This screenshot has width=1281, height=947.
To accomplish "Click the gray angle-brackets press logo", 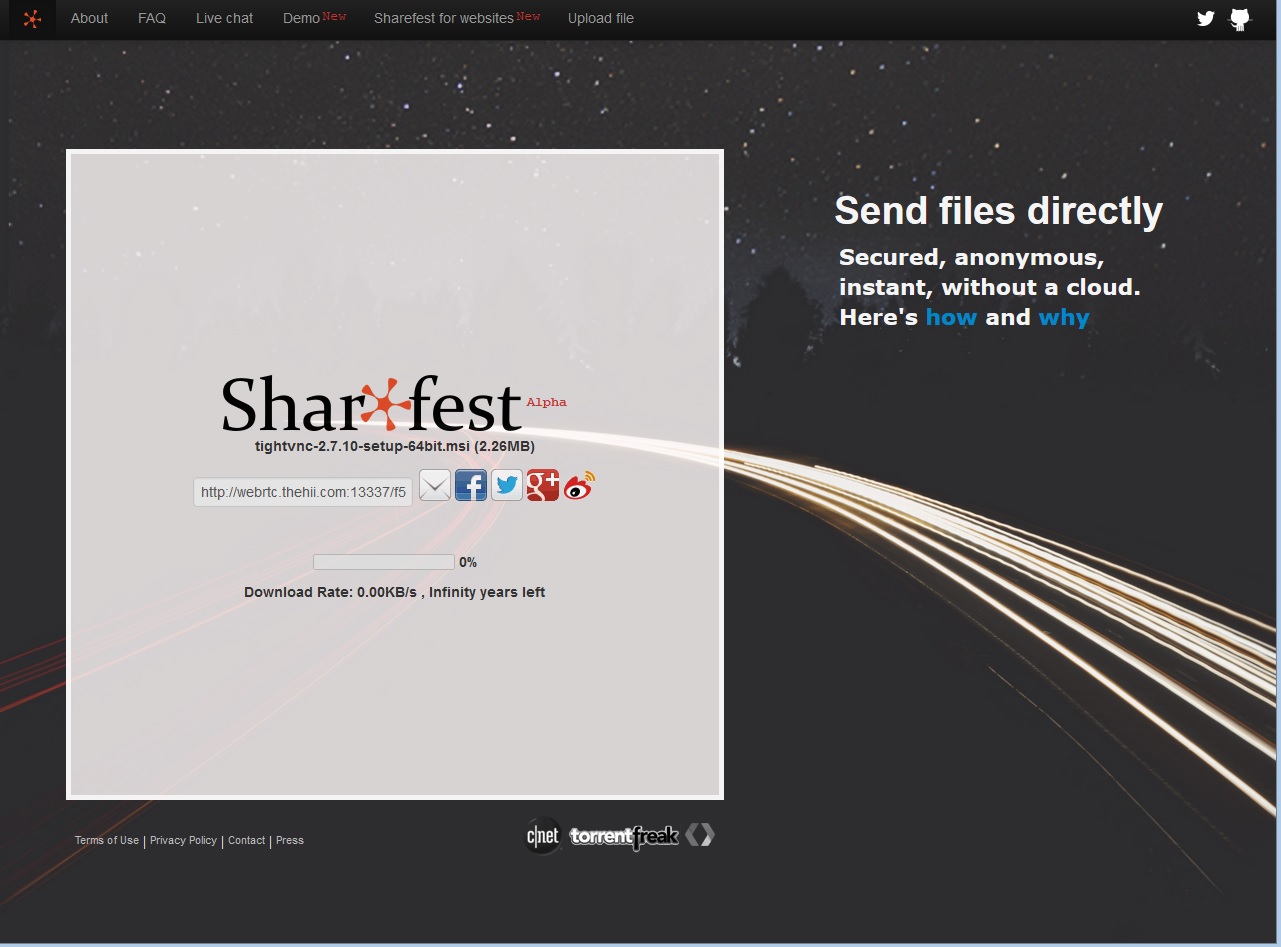I will tap(700, 835).
